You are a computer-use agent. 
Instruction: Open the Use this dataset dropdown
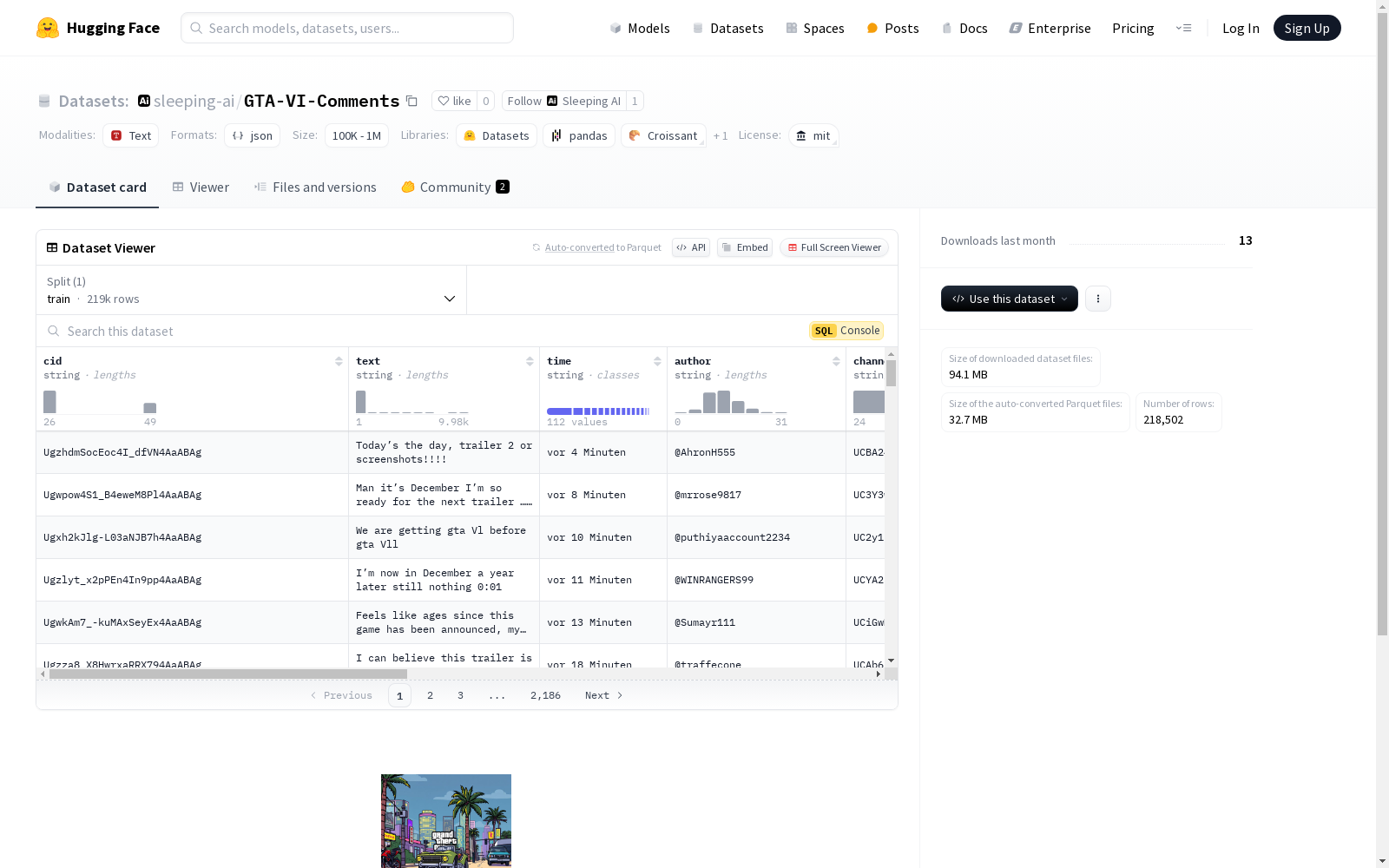[x=1010, y=299]
